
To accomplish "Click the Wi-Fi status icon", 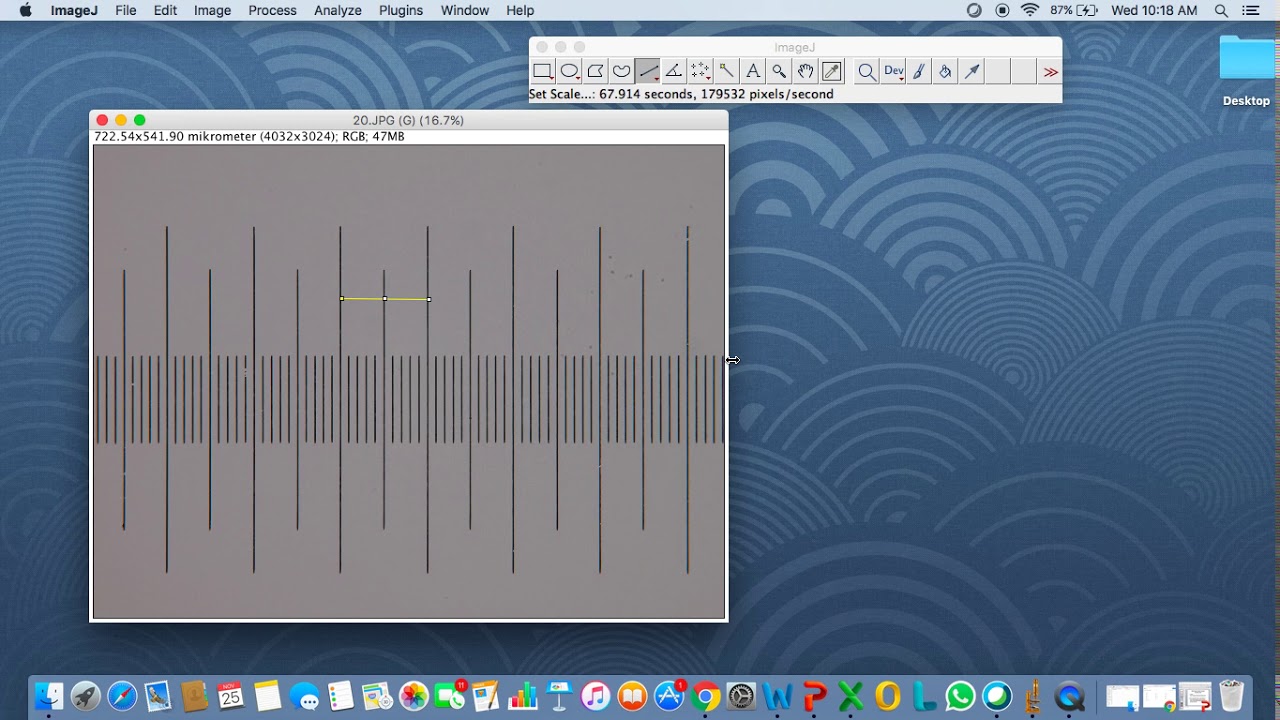I will 1030,10.
